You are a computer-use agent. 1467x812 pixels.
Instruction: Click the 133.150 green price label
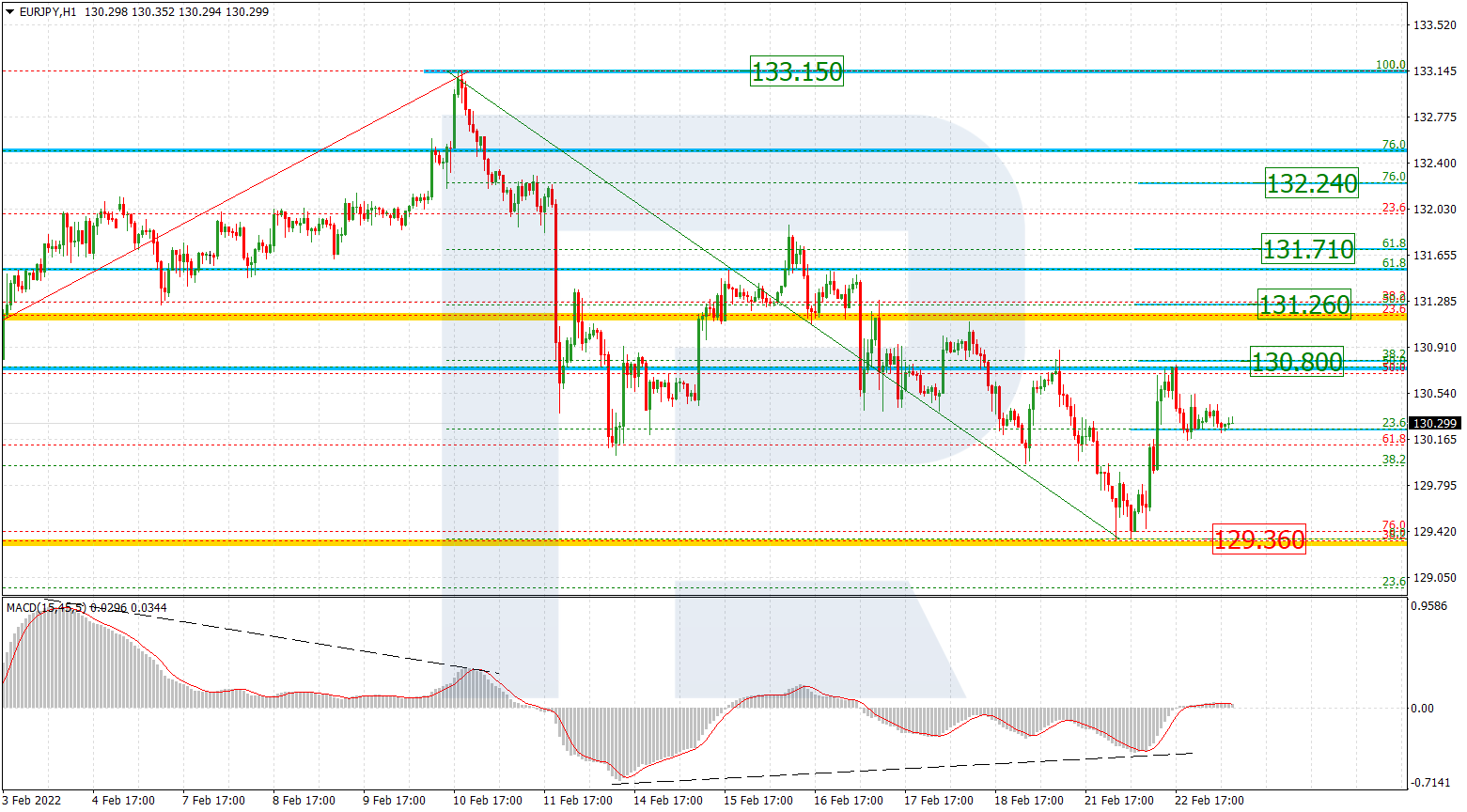coord(797,71)
